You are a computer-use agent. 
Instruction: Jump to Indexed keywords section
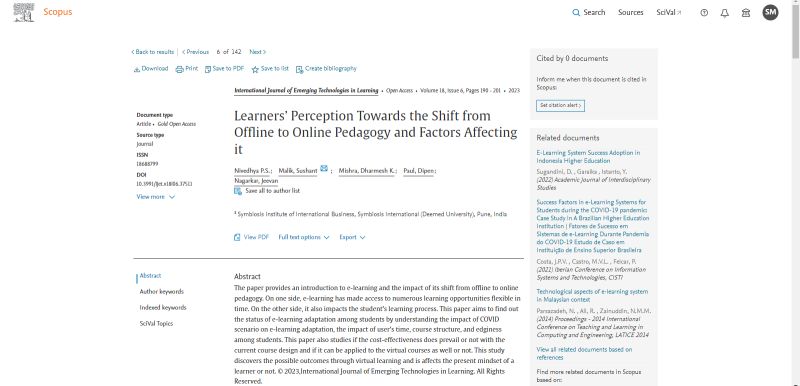click(x=163, y=307)
